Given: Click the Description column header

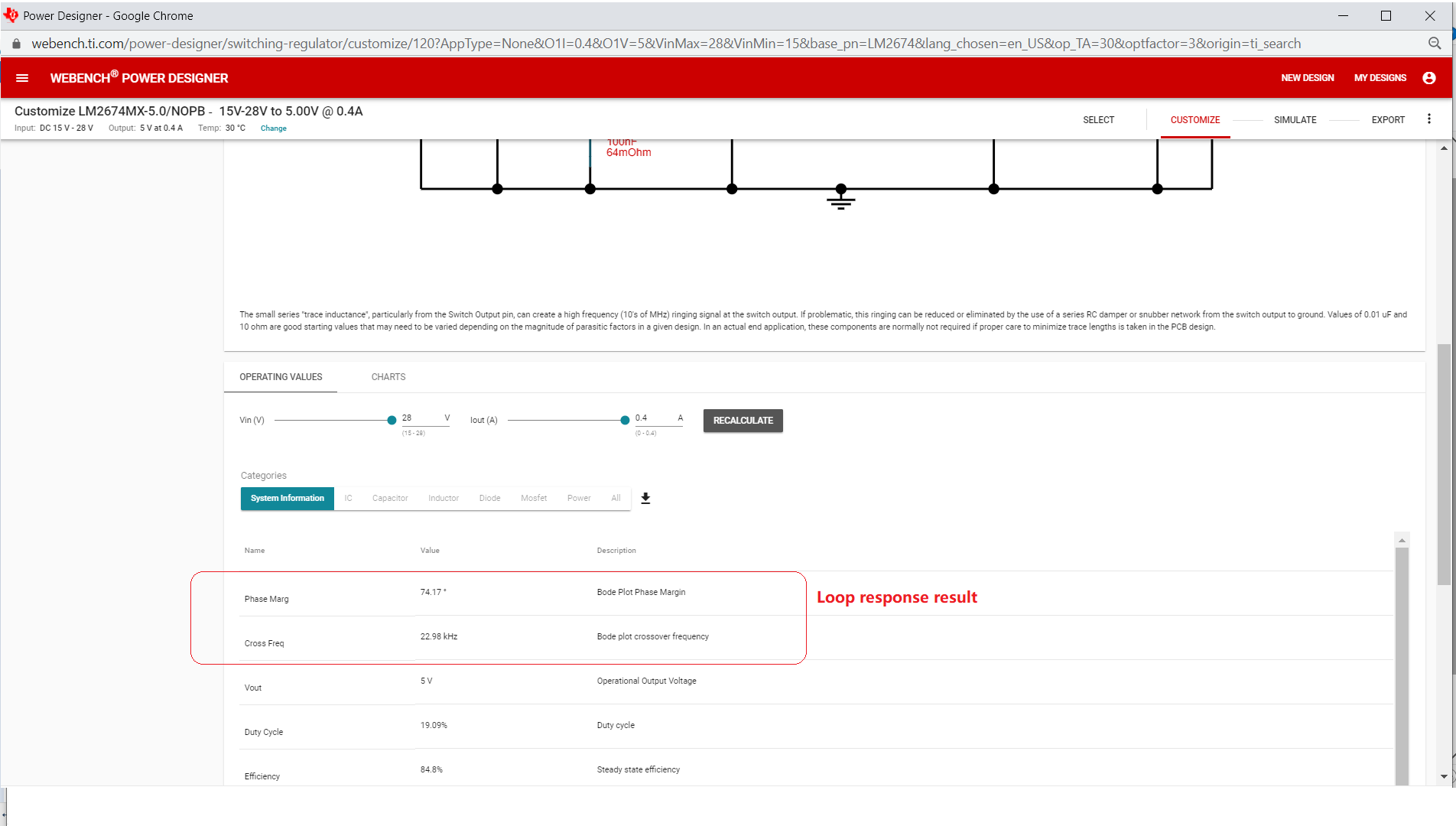Looking at the screenshot, I should (616, 551).
